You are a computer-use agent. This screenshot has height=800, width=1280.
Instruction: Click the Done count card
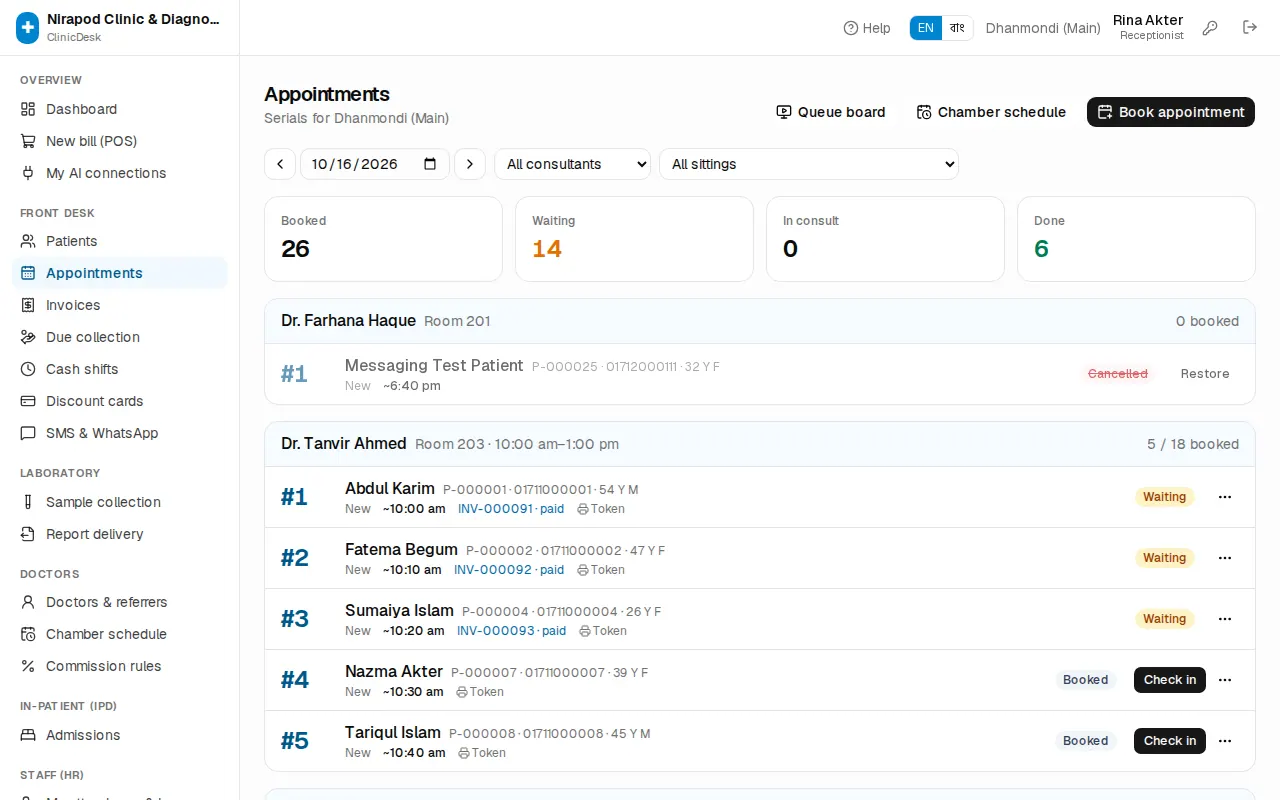(1136, 239)
